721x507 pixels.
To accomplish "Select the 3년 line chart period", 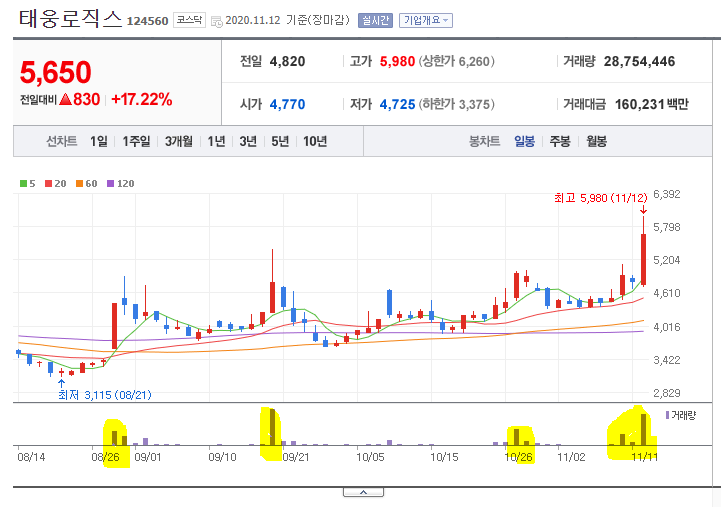I will point(248,141).
